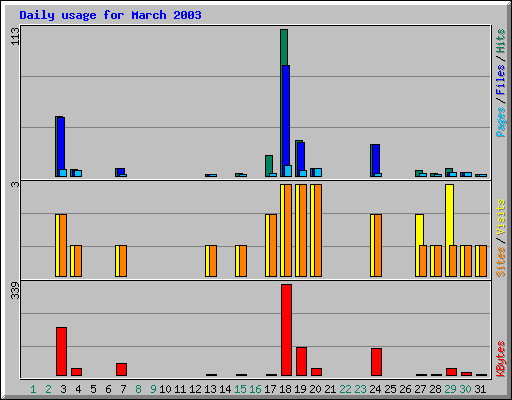Click the "Pages" legend label

click(x=500, y=122)
